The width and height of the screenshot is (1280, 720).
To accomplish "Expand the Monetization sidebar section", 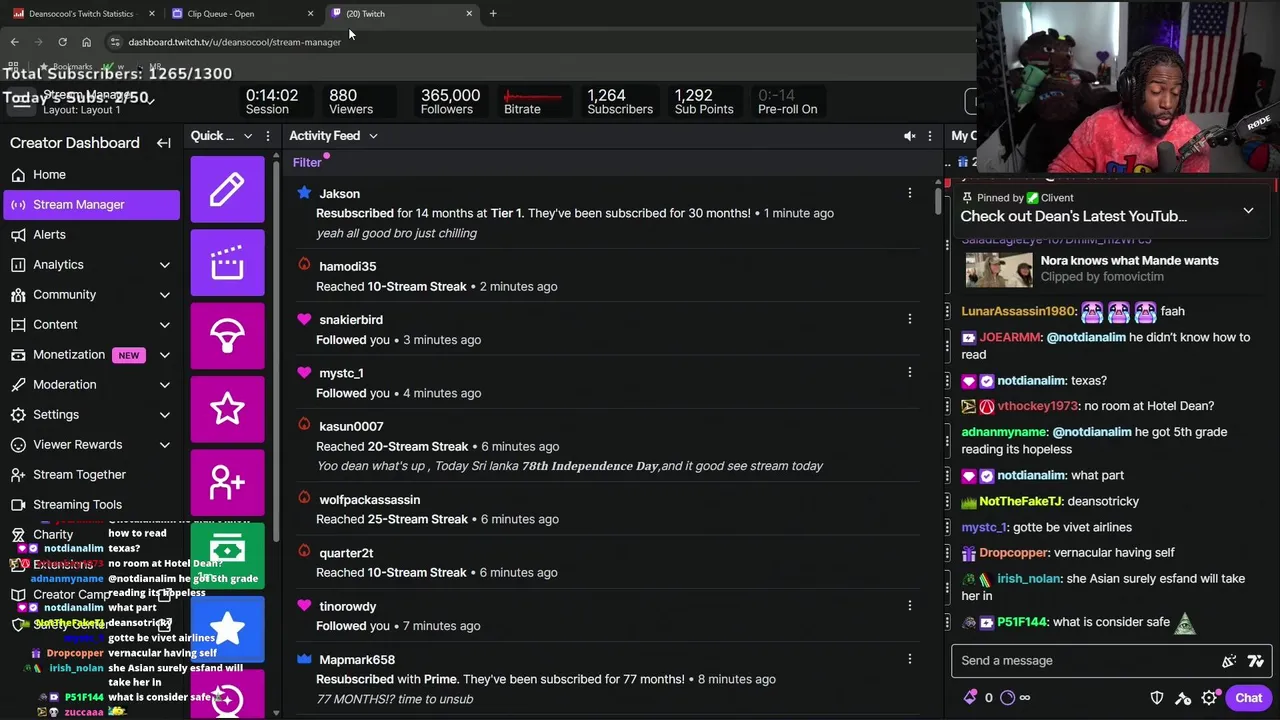I will [x=164, y=355].
